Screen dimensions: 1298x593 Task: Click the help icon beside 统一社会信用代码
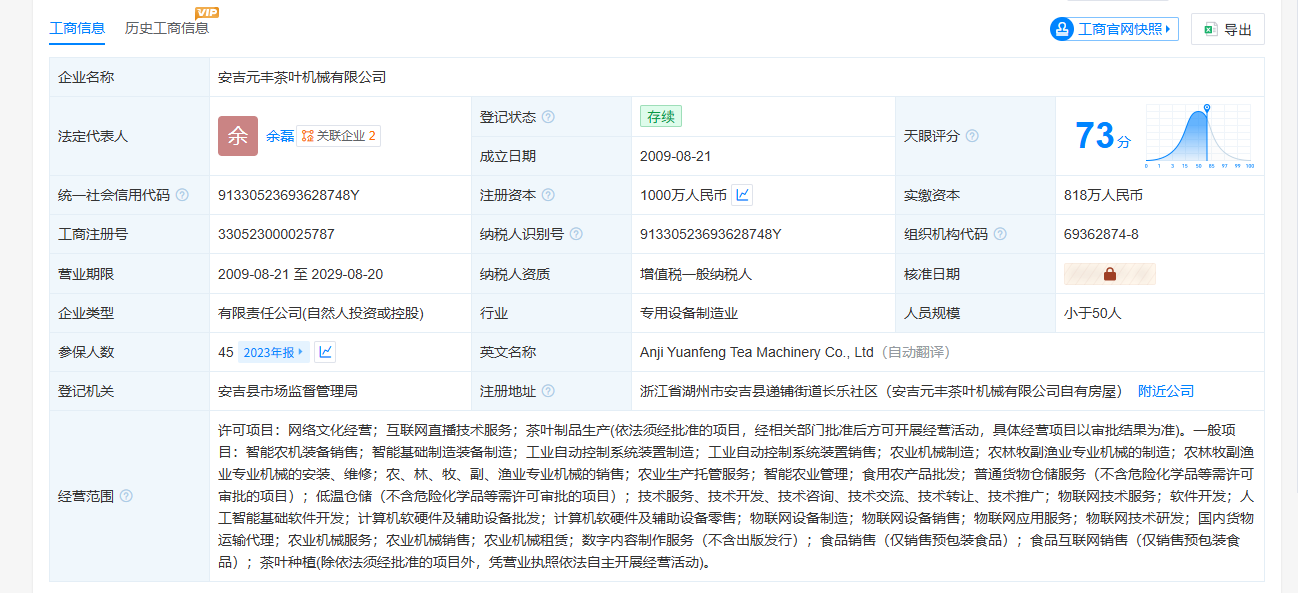pyautogui.click(x=182, y=195)
